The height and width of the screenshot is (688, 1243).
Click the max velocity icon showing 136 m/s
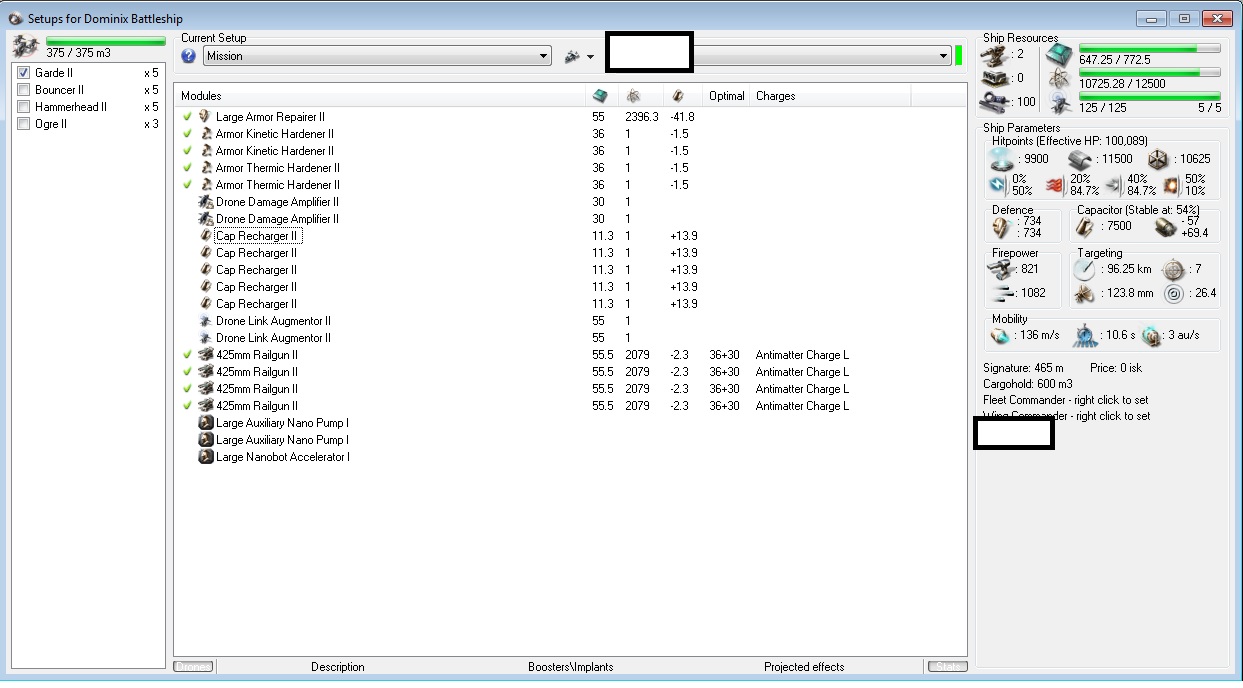[999, 336]
